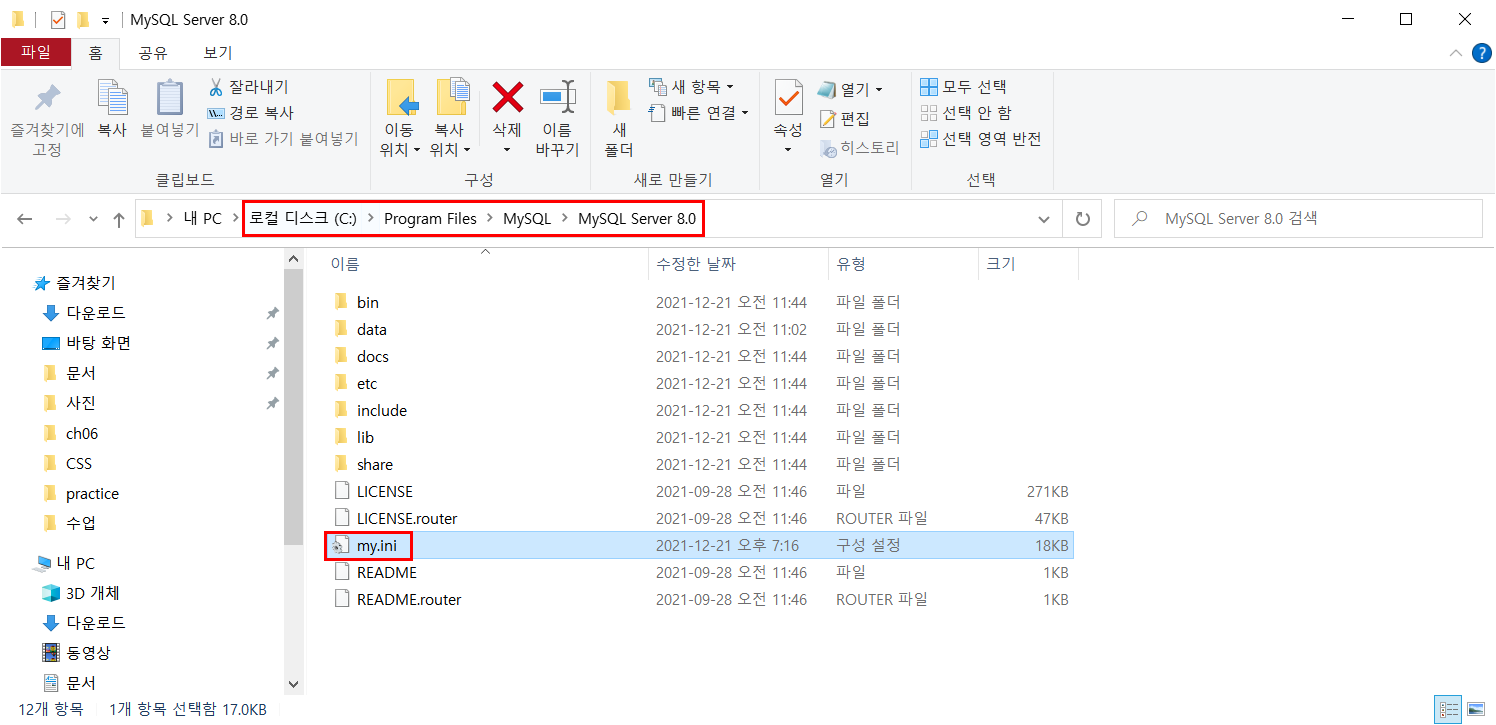Screen dimensions: 1496x725
Task: Switch to the 홈 (Home) tab
Action: [95, 52]
